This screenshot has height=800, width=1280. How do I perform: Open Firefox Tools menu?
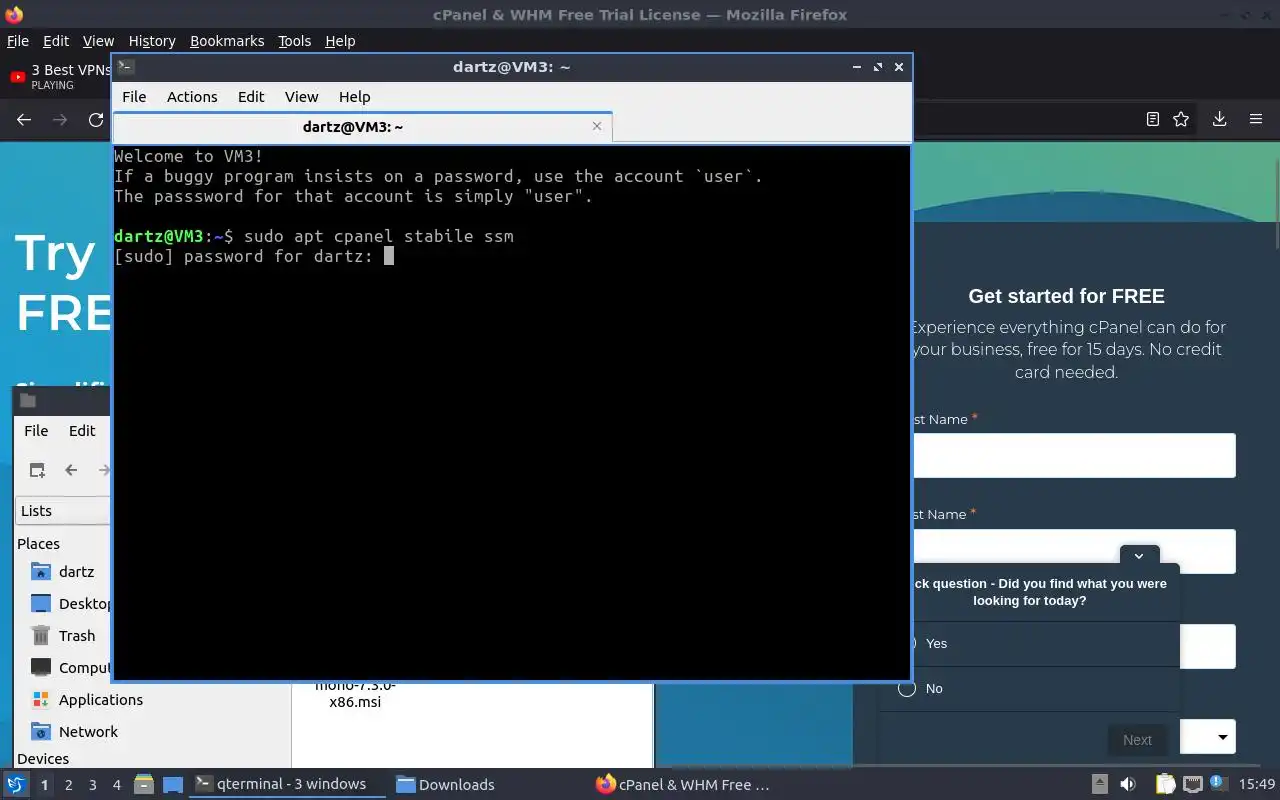pyautogui.click(x=294, y=41)
